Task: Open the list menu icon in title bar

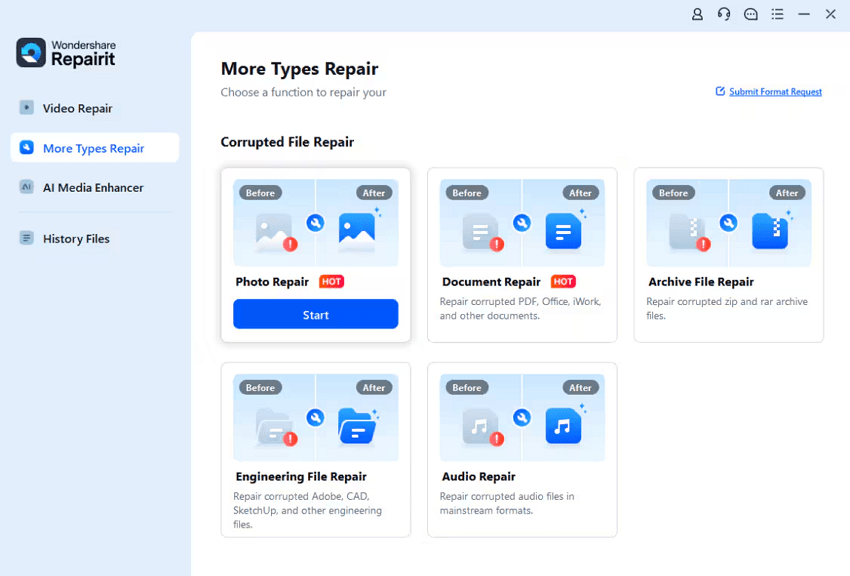Action: 777,15
